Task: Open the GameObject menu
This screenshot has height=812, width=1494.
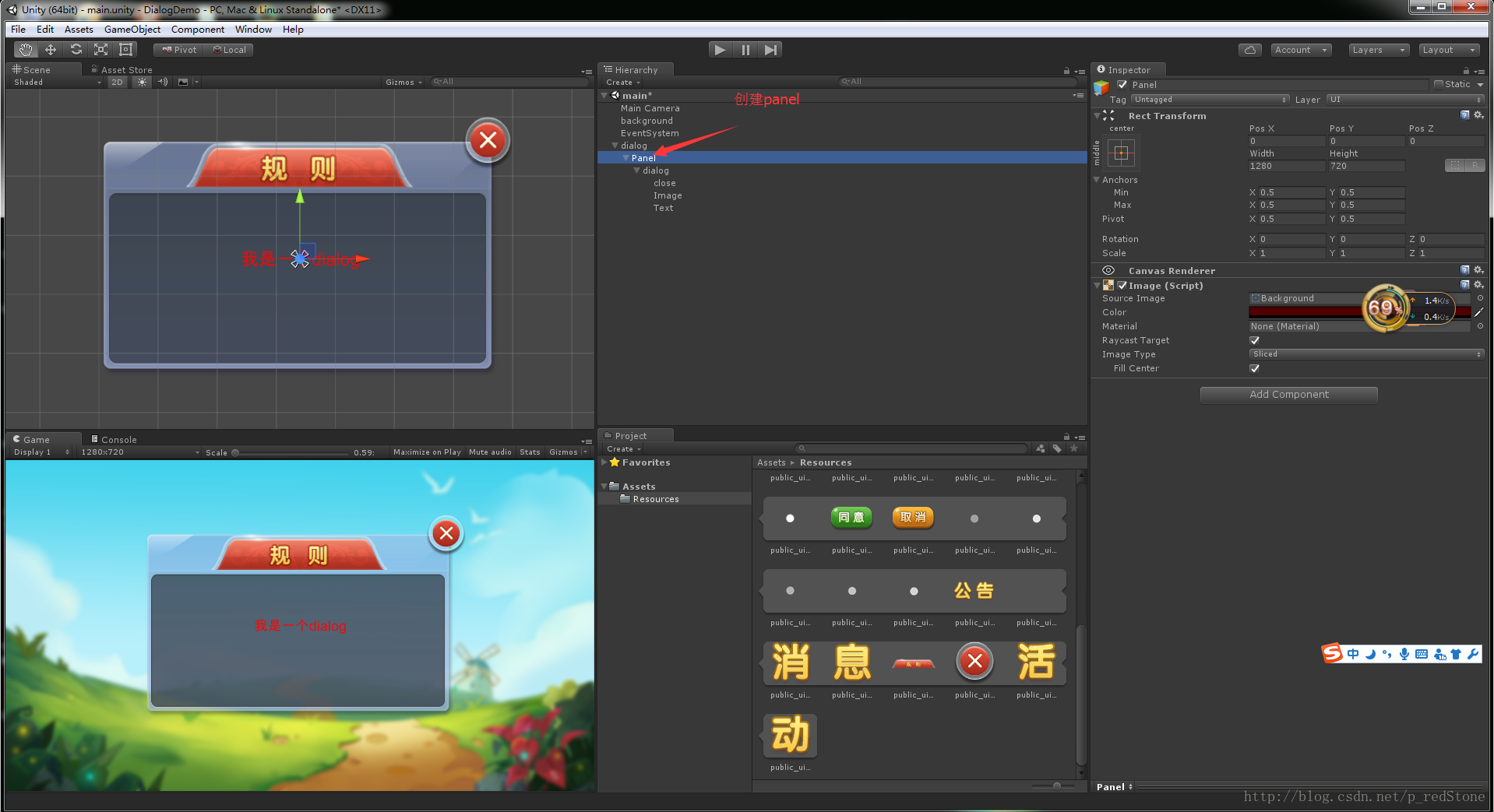Action: pos(132,30)
